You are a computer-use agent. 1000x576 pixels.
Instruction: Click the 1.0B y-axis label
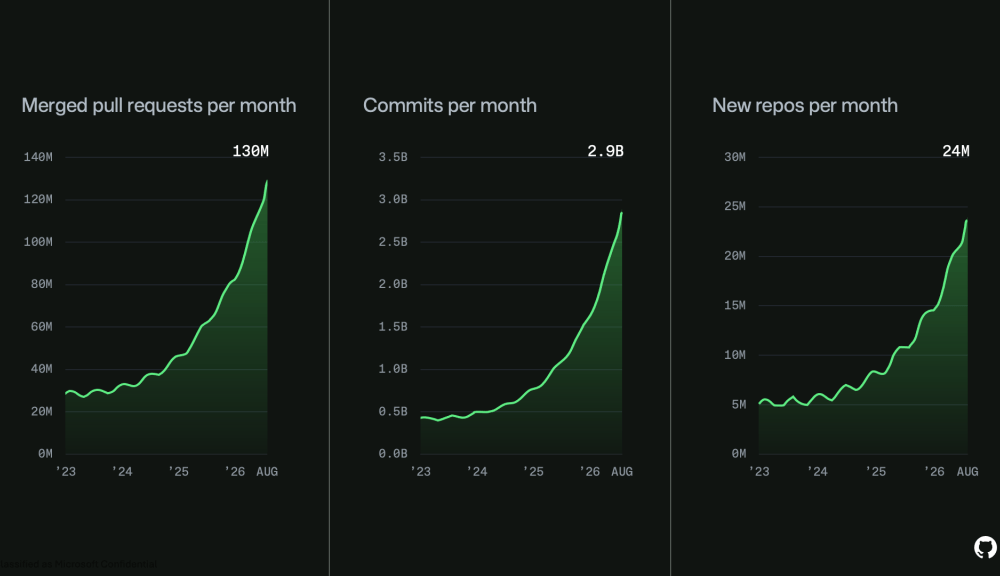393,369
